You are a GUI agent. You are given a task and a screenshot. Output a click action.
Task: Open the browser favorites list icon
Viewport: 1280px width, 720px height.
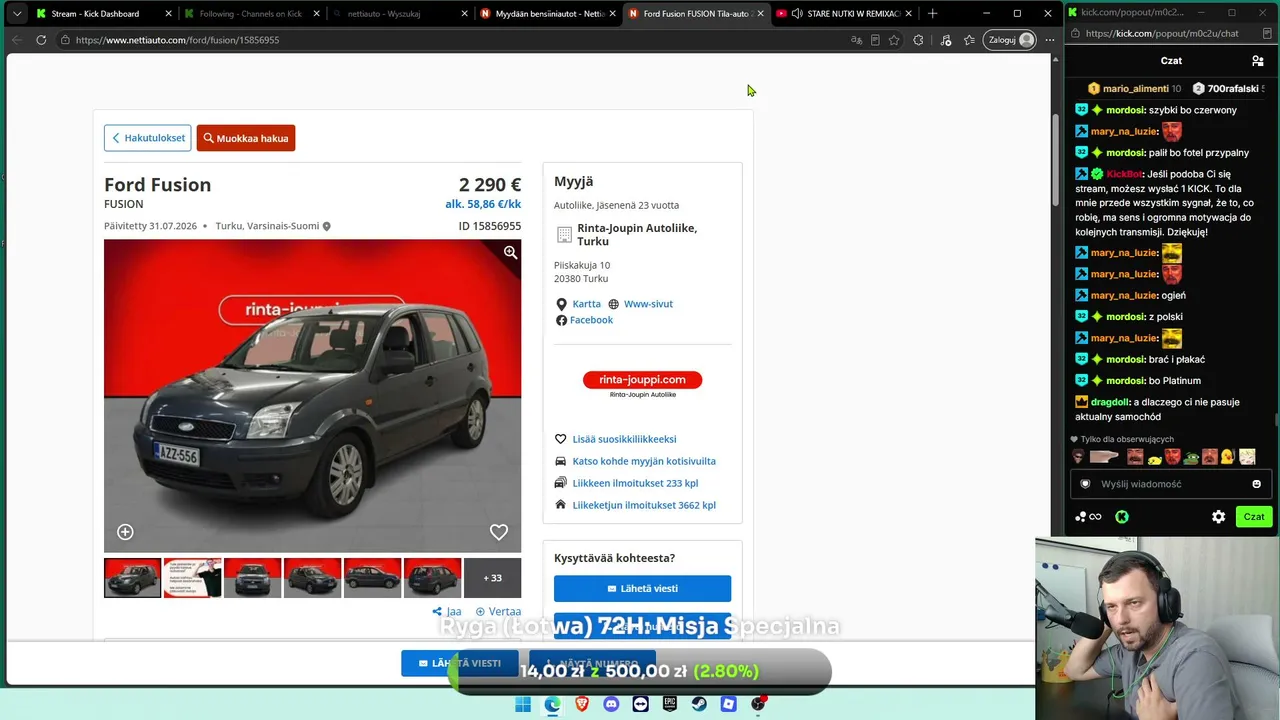[969, 40]
